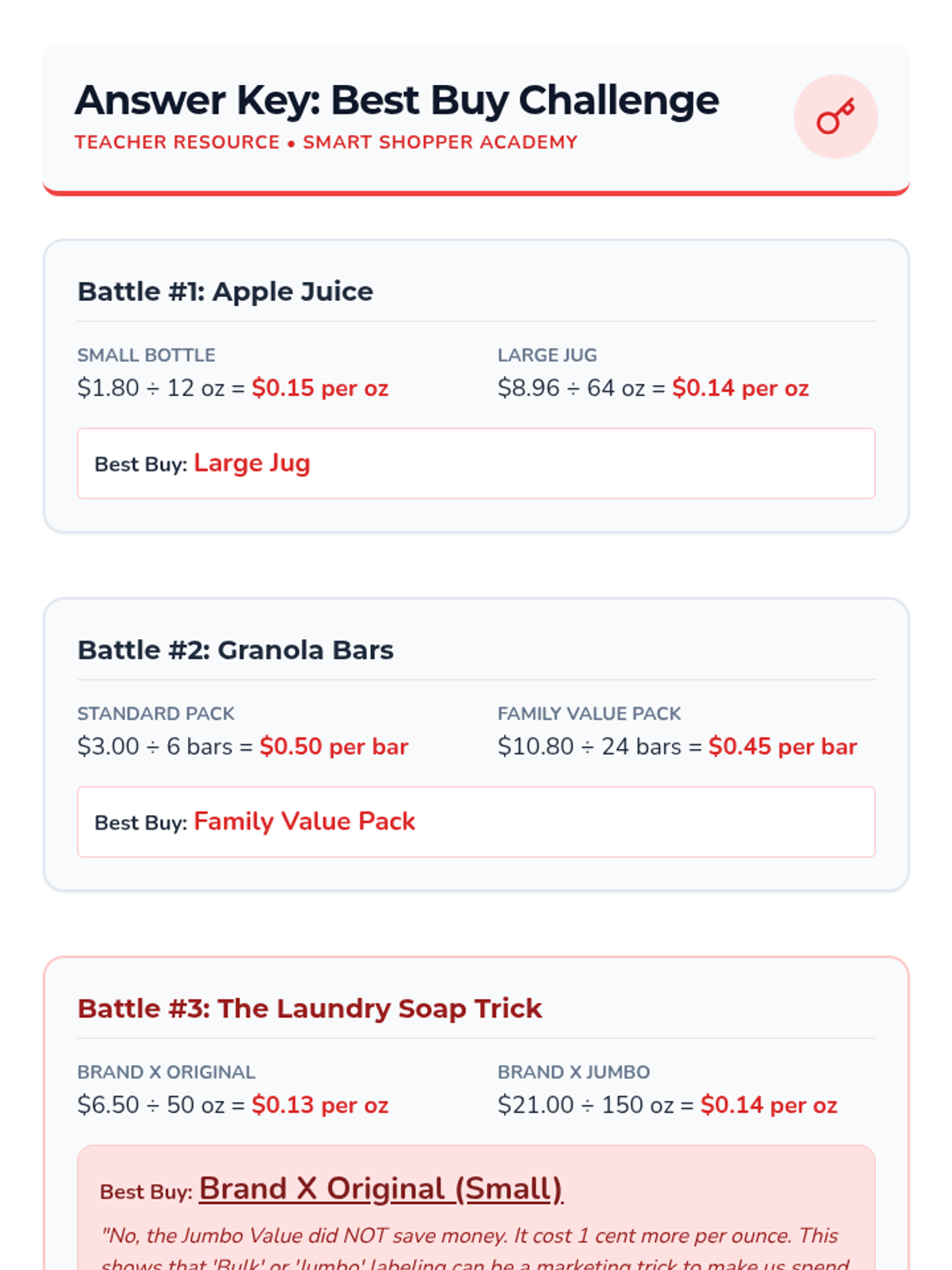Click the red key icon in header
The image size is (952, 1270).
click(x=835, y=117)
